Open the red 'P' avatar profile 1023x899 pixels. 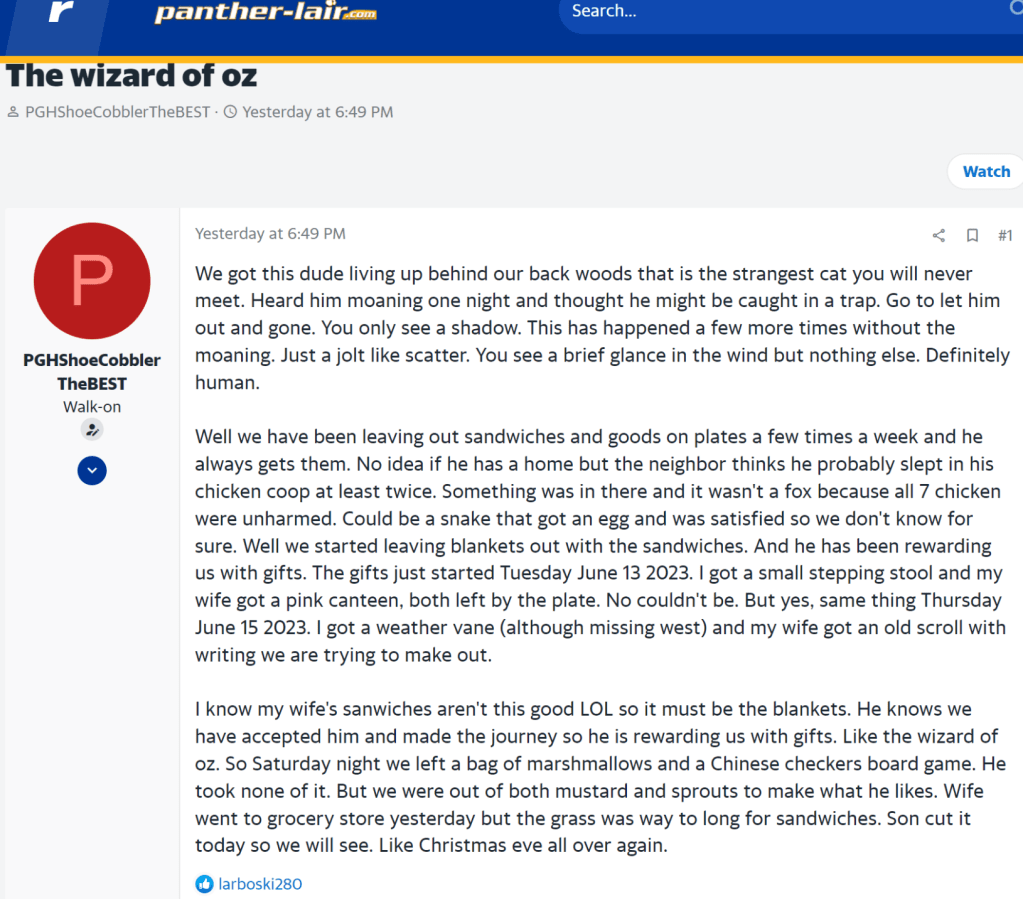[x=92, y=281]
